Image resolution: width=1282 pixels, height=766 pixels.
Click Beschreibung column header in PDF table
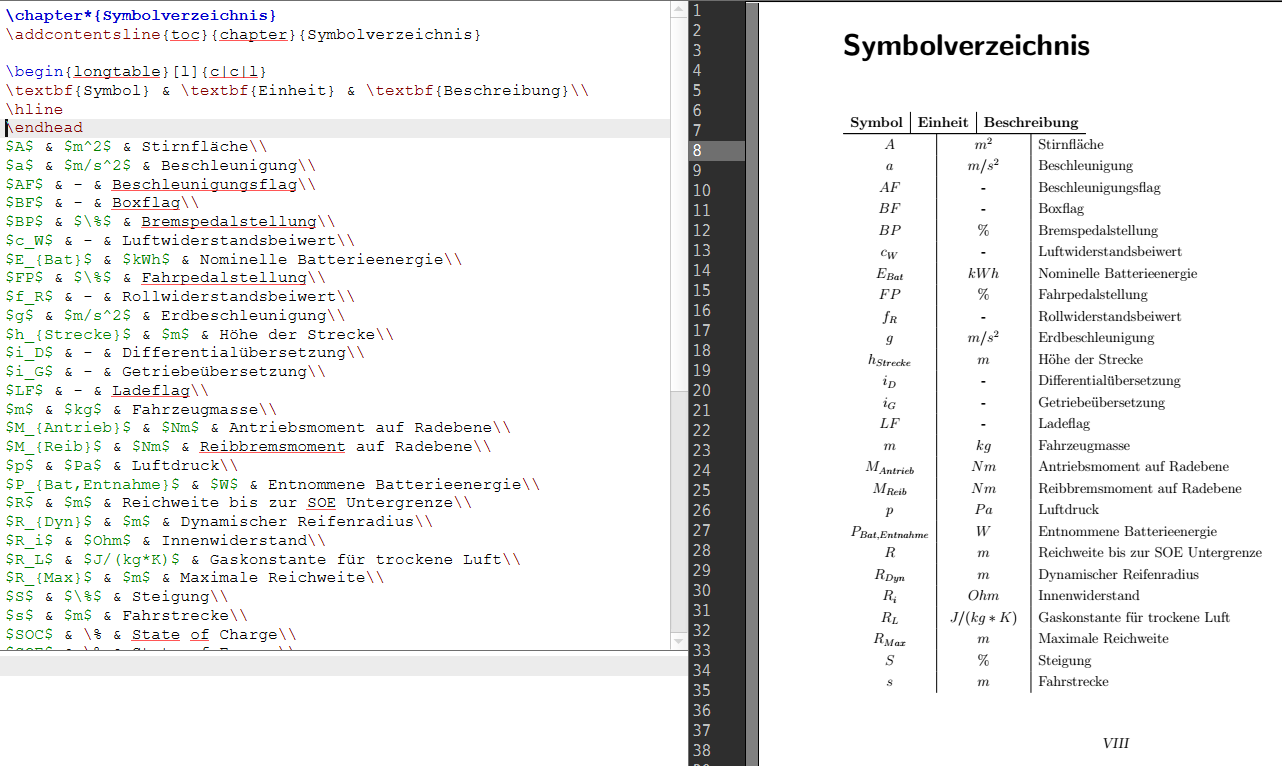click(x=1030, y=122)
